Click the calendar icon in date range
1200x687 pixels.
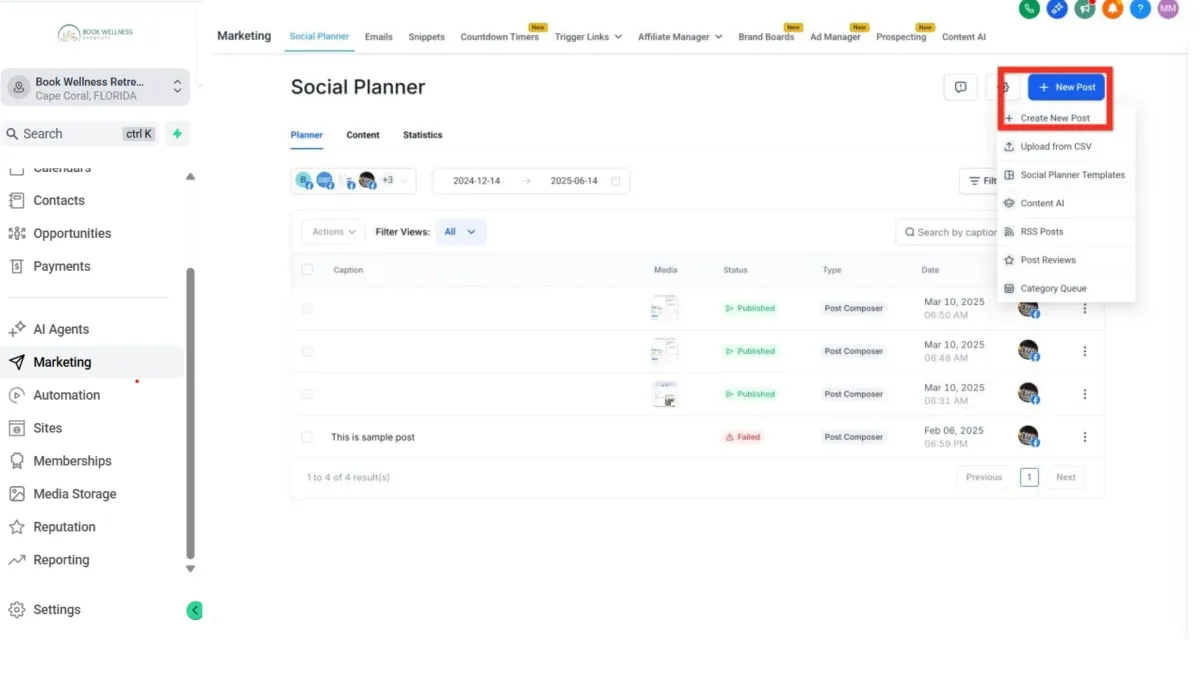click(x=616, y=181)
